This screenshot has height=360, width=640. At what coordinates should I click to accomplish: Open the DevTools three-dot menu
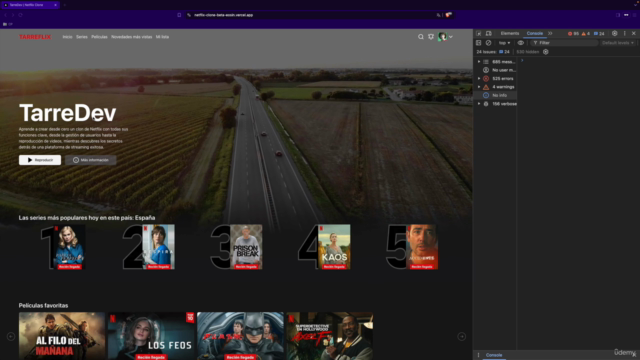pos(624,33)
